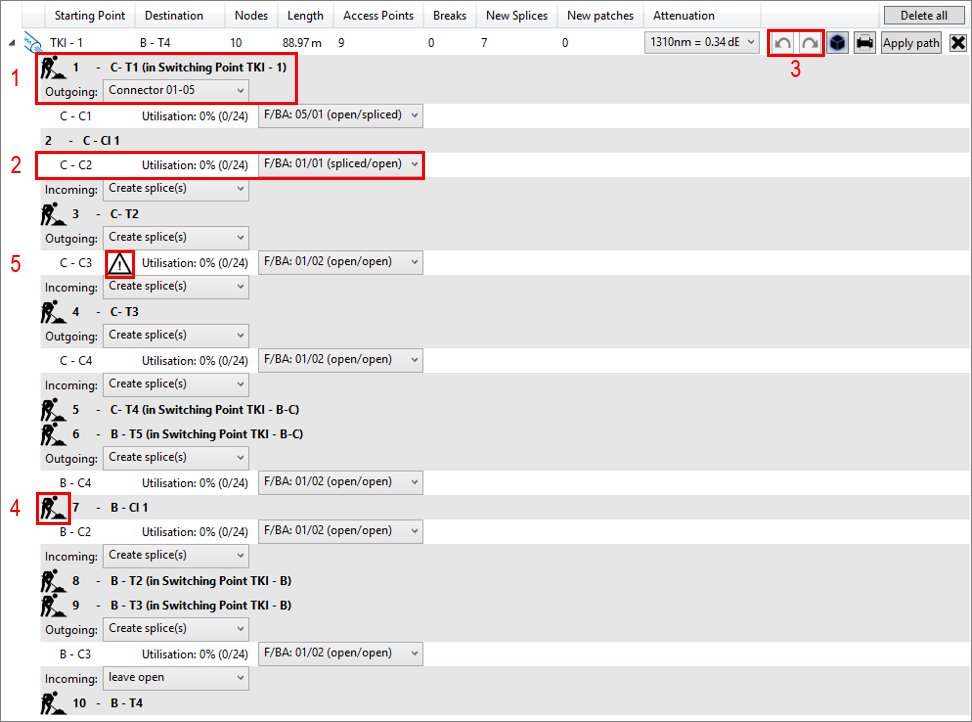This screenshot has height=722, width=972.
Task: Open the Outgoing Connector 01-05 dropdown
Action: pos(175,90)
